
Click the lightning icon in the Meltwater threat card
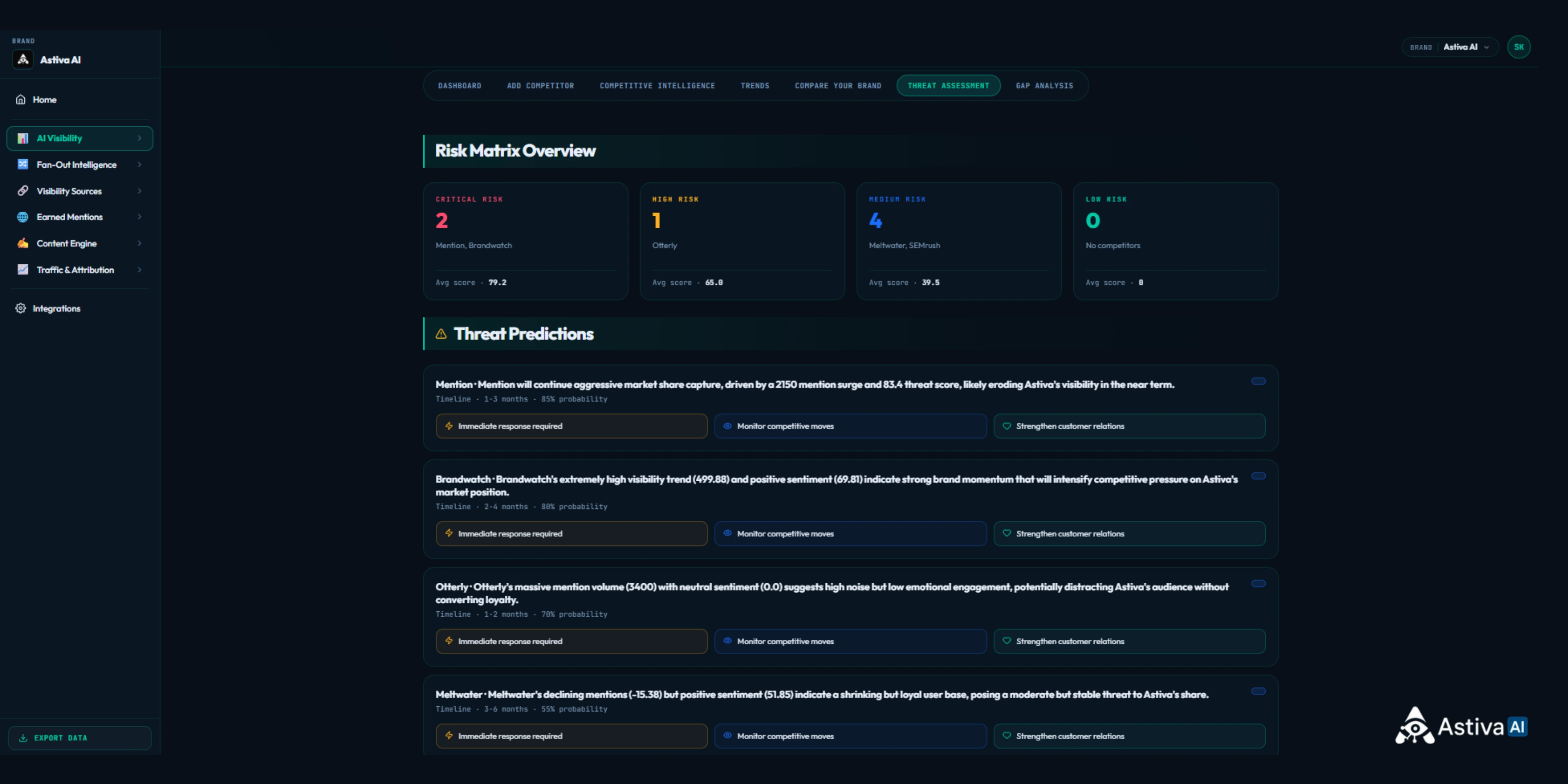[449, 735]
